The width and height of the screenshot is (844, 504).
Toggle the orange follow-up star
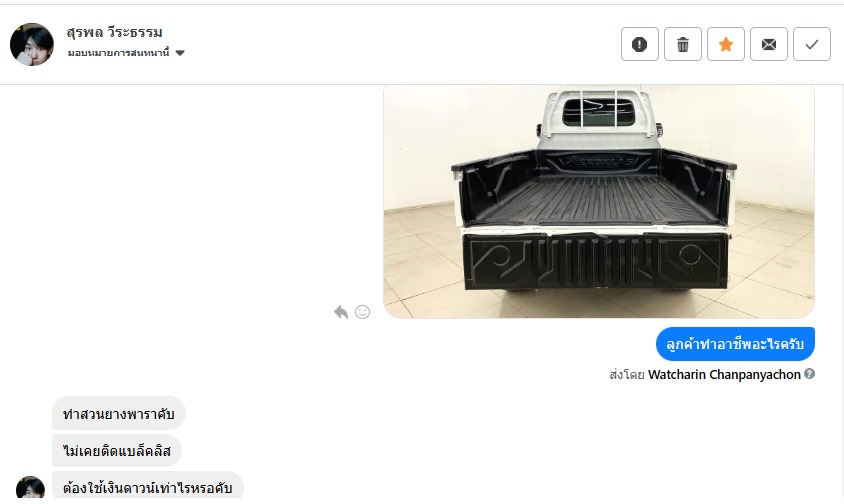(x=726, y=44)
